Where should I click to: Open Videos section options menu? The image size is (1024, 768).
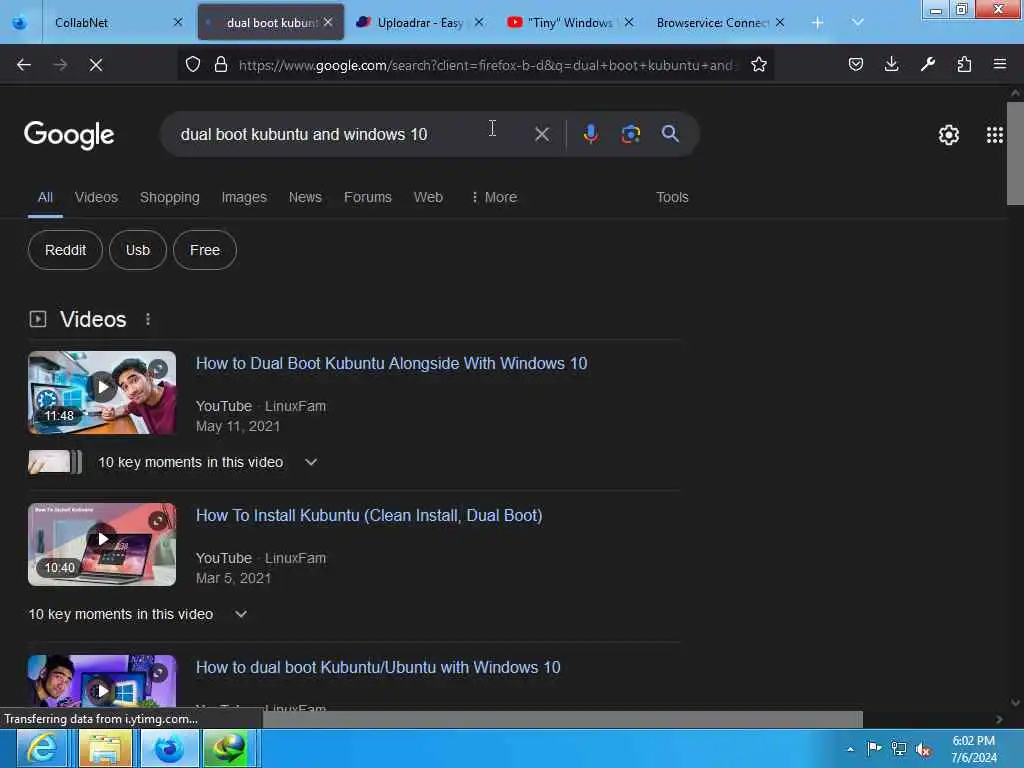pos(148,319)
